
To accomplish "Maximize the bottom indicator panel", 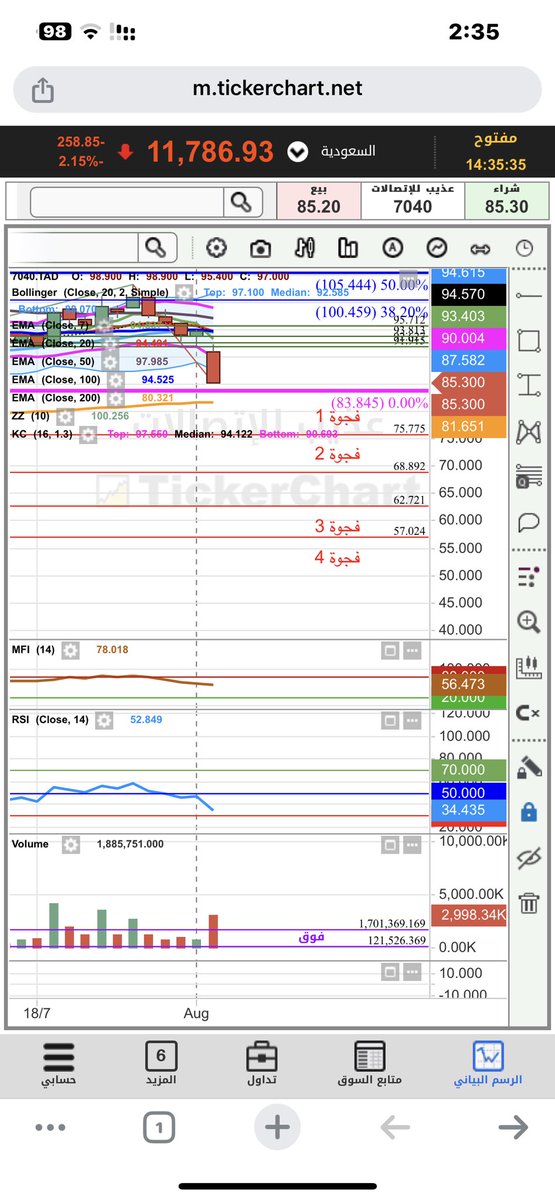I will point(390,971).
